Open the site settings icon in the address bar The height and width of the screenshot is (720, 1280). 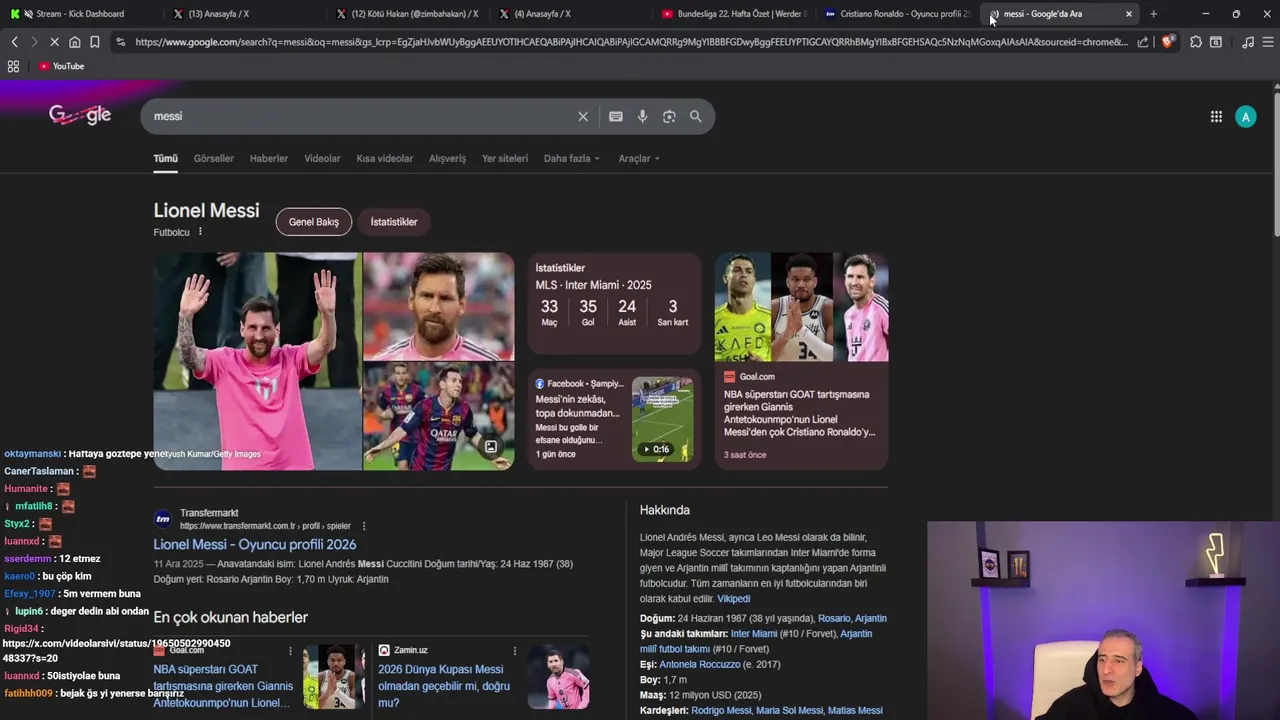click(x=120, y=42)
